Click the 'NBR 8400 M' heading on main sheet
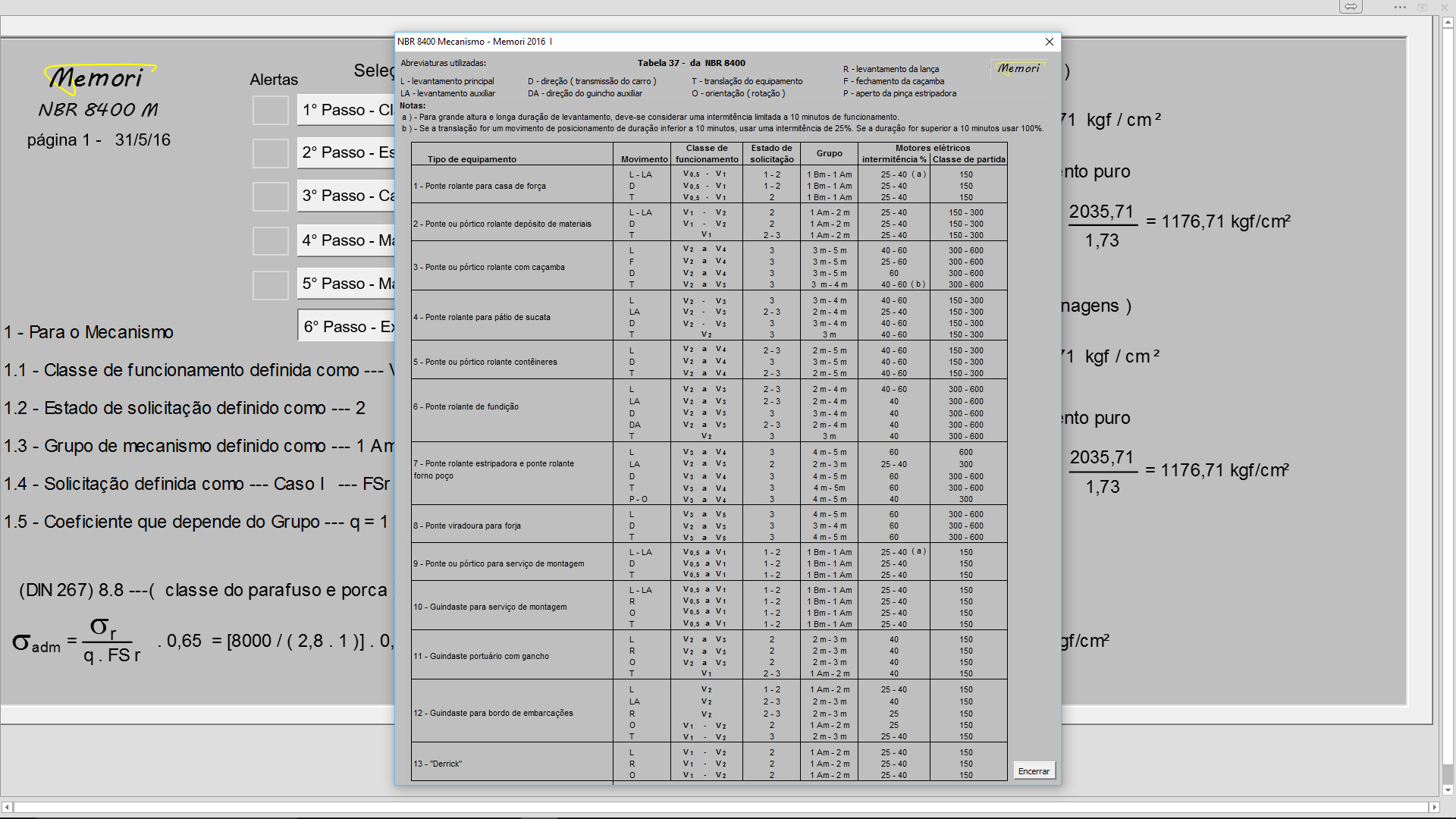The image size is (1456, 819). tap(99, 109)
